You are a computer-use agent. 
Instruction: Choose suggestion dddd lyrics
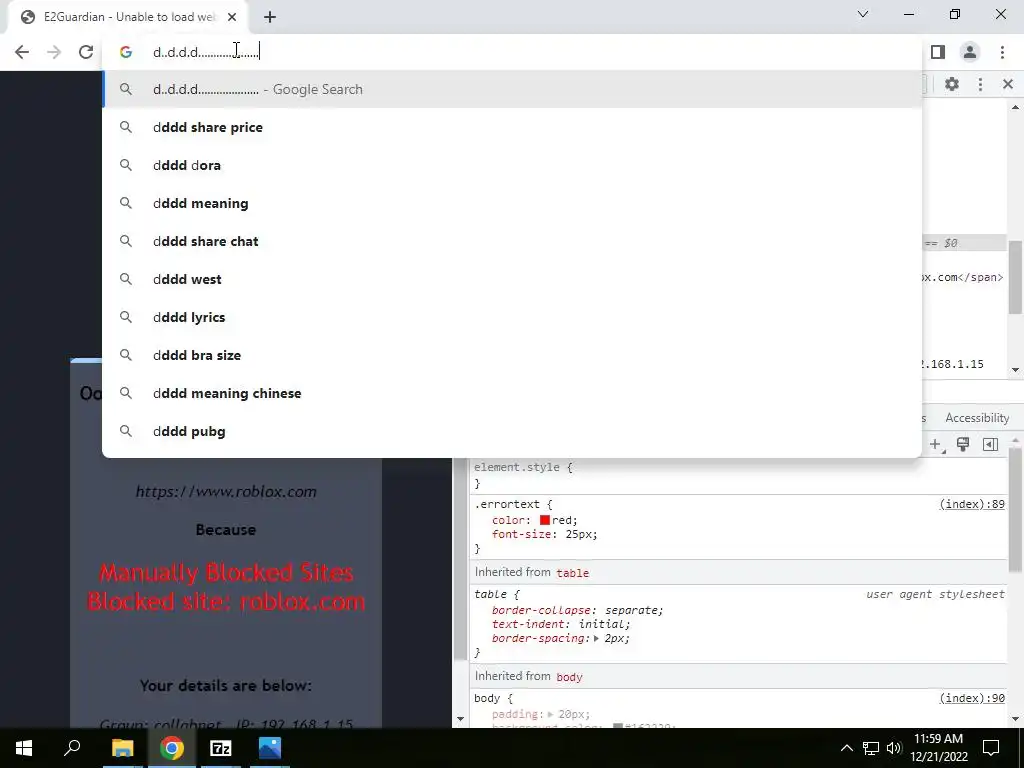[512, 317]
